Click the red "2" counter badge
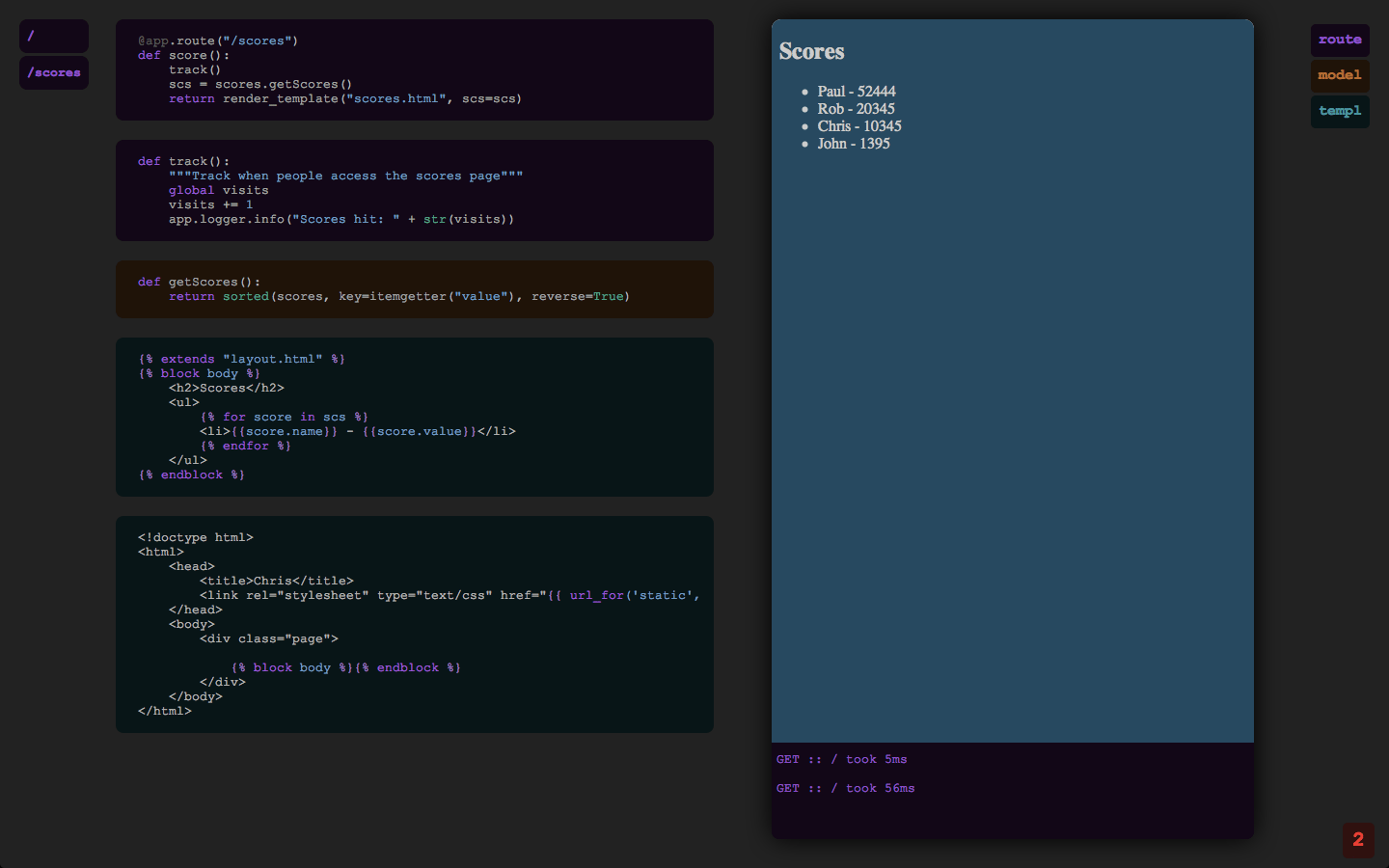Image resolution: width=1389 pixels, height=868 pixels. 1358,840
